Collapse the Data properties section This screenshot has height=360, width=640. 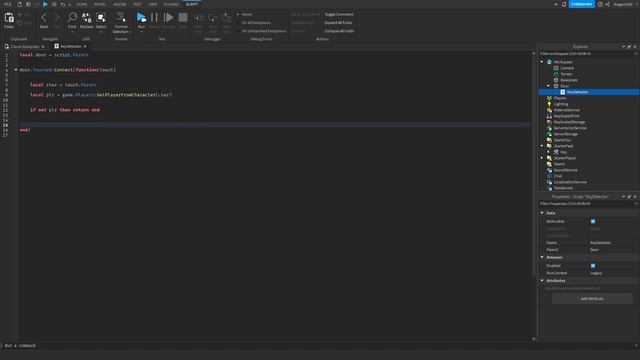click(x=542, y=213)
